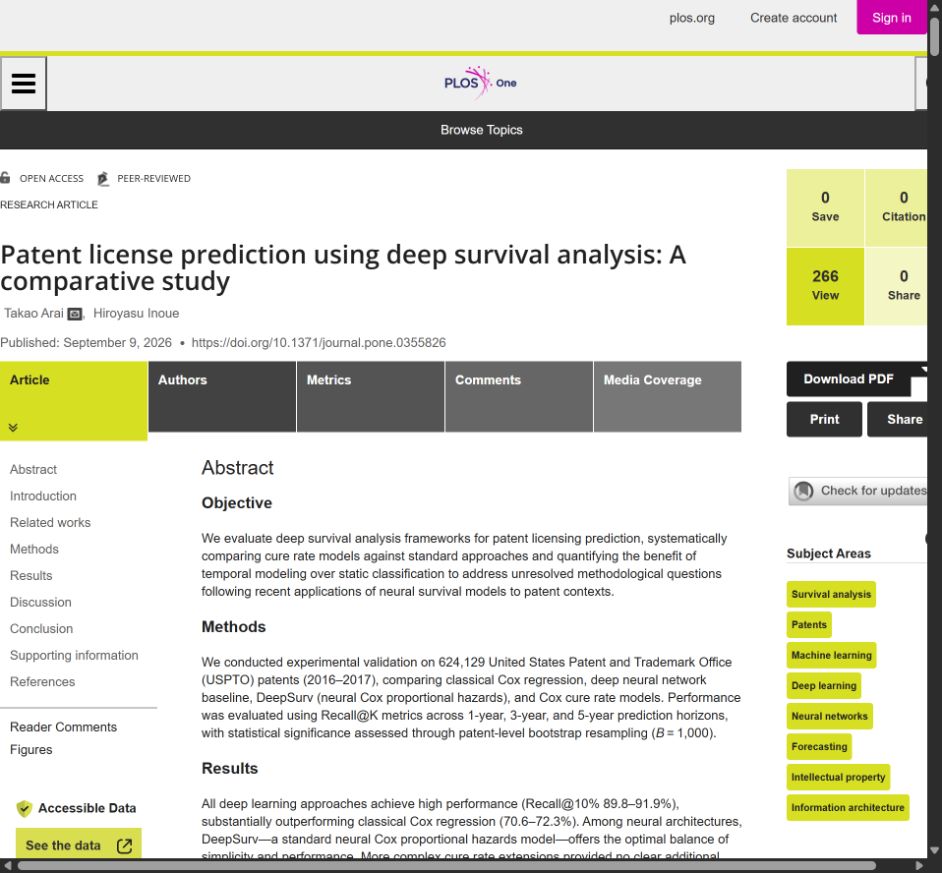Click the See the data button
This screenshot has height=873, width=942.
pos(78,844)
